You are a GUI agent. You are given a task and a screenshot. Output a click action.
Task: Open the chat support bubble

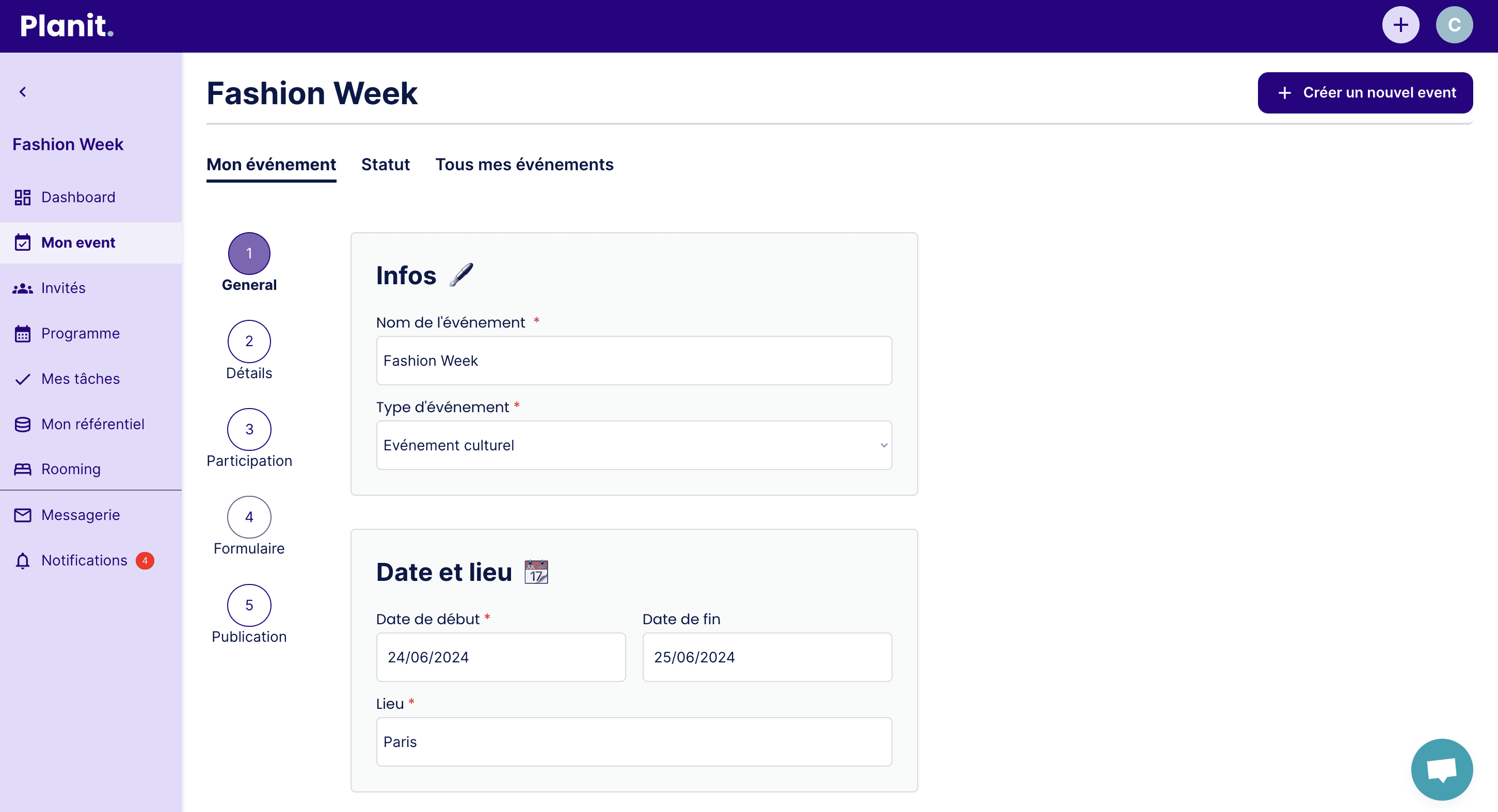pos(1442,769)
